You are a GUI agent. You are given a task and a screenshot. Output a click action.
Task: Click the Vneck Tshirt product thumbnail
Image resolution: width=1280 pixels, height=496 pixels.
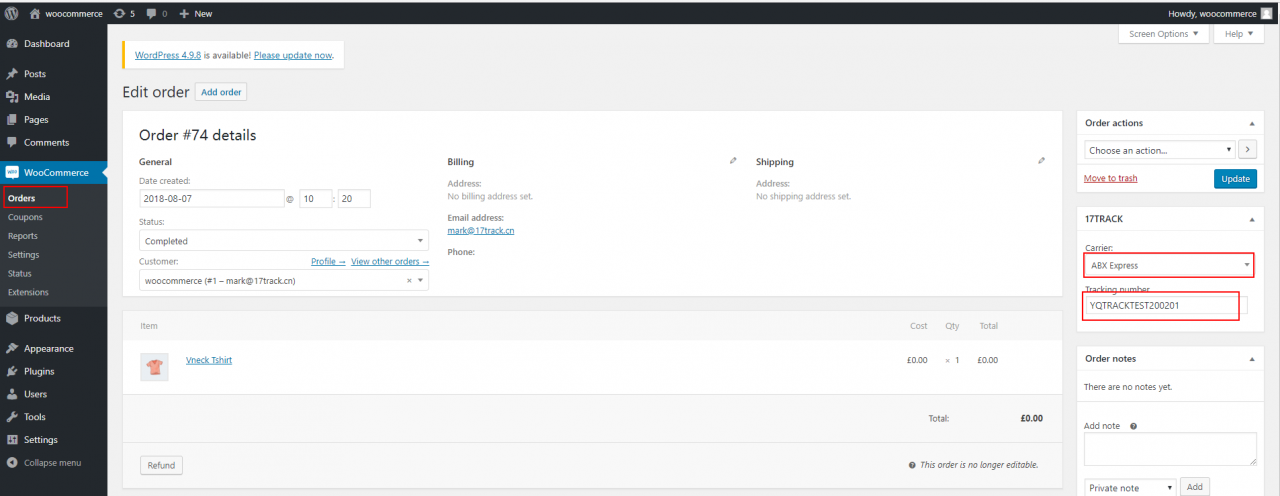click(154, 367)
